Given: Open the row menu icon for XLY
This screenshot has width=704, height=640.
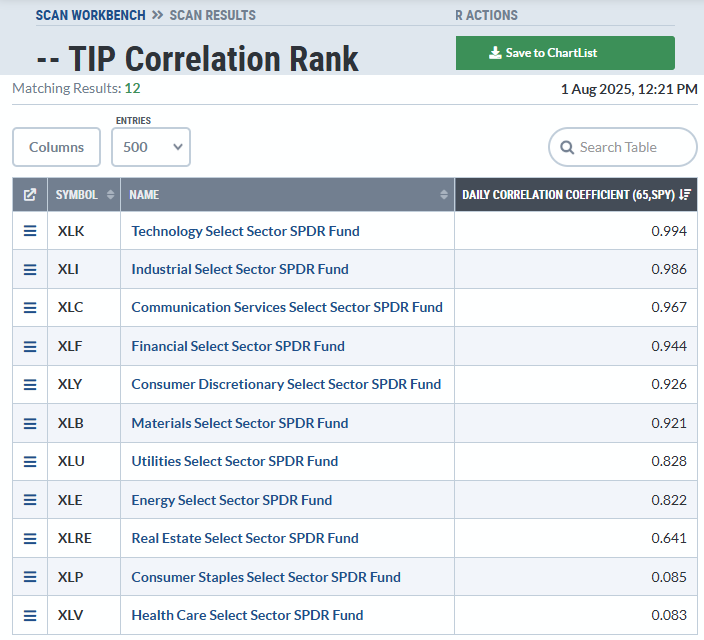Looking at the screenshot, I should (30, 385).
